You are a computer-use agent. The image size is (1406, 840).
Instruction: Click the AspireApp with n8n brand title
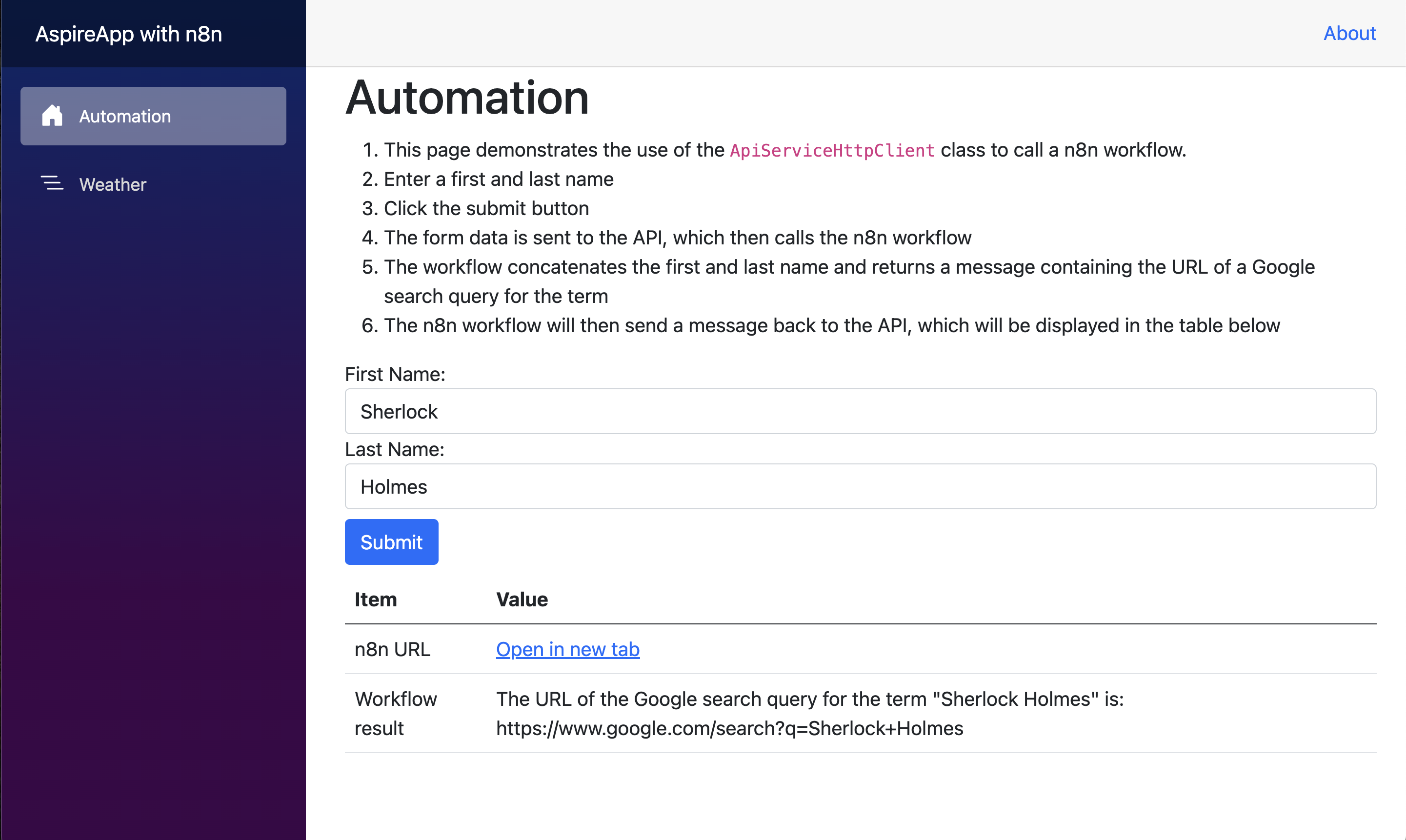coord(128,34)
